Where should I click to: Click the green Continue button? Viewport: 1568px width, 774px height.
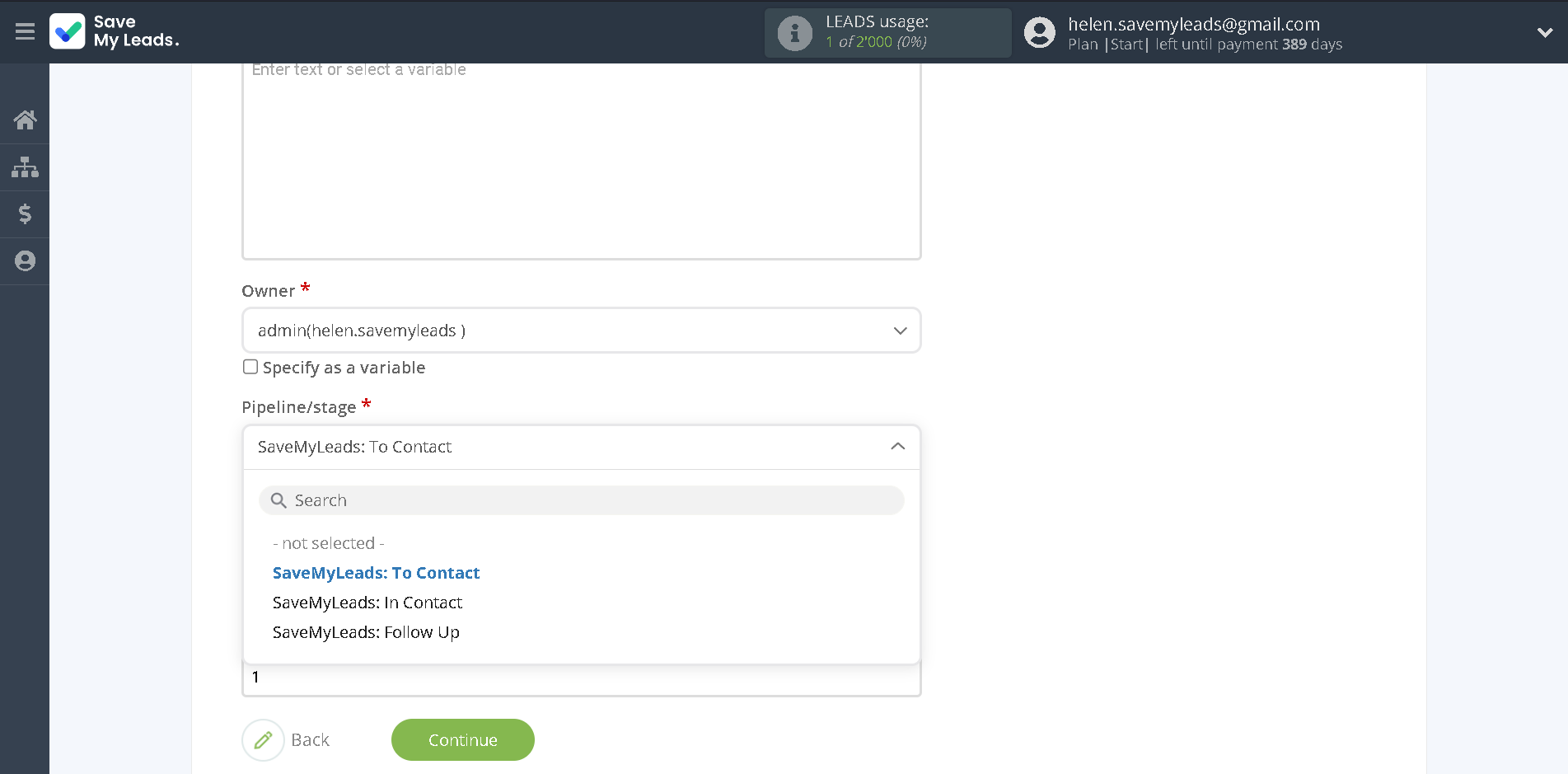pyautogui.click(x=462, y=740)
